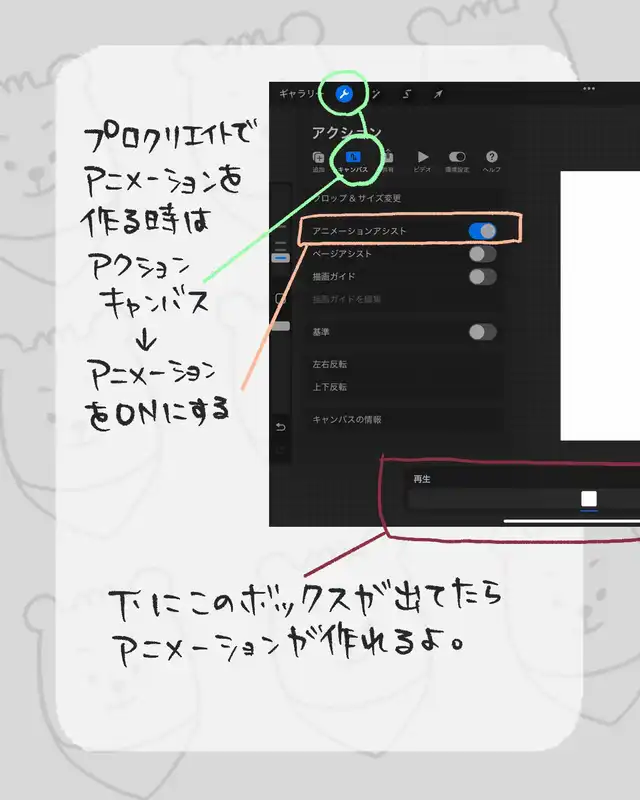Disable the Animation Assist (アニメーションアシスト) toggle
This screenshot has height=800, width=640.
482,231
